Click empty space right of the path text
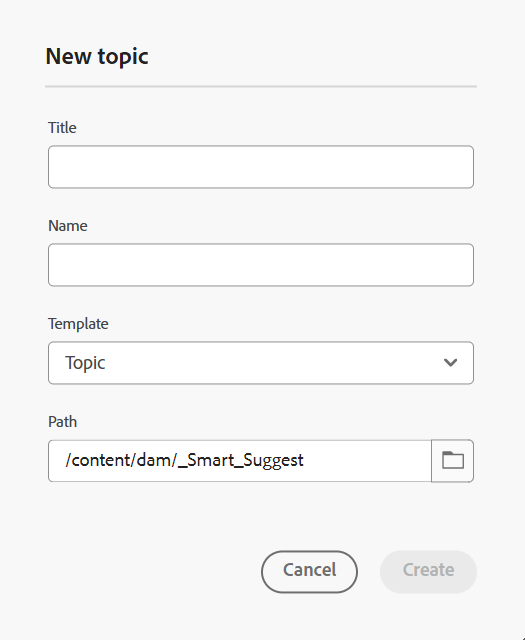Viewport: 525px width, 640px height. click(x=367, y=461)
